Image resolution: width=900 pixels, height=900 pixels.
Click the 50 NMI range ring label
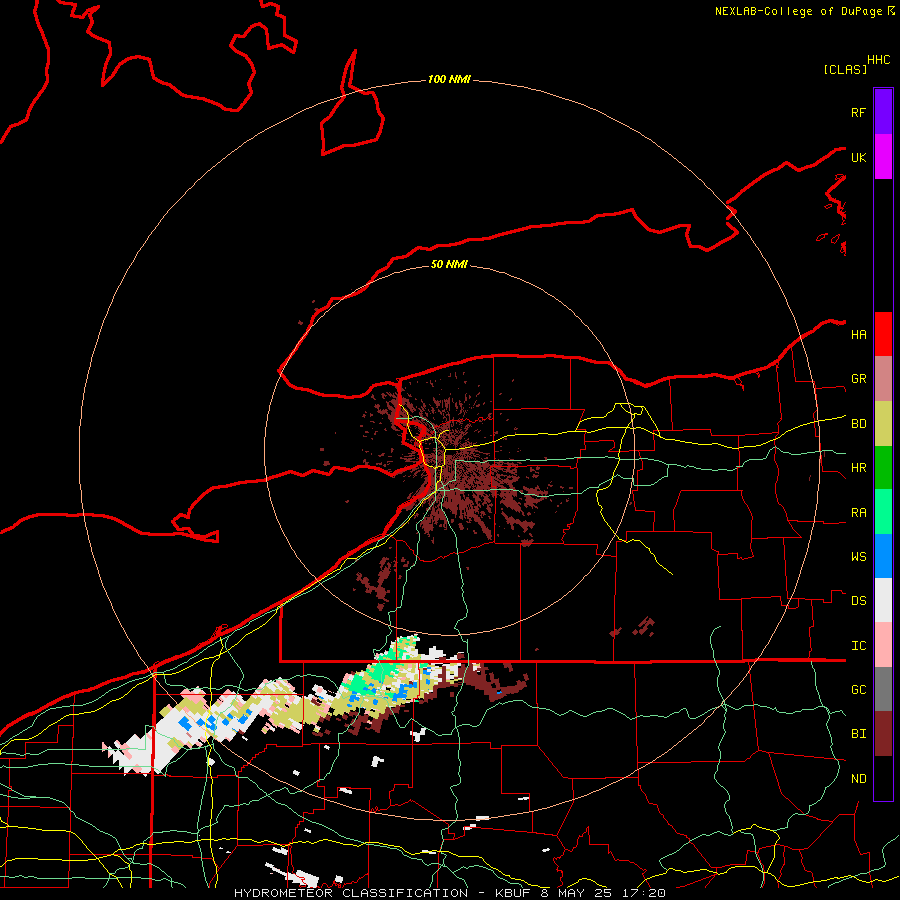[x=449, y=264]
